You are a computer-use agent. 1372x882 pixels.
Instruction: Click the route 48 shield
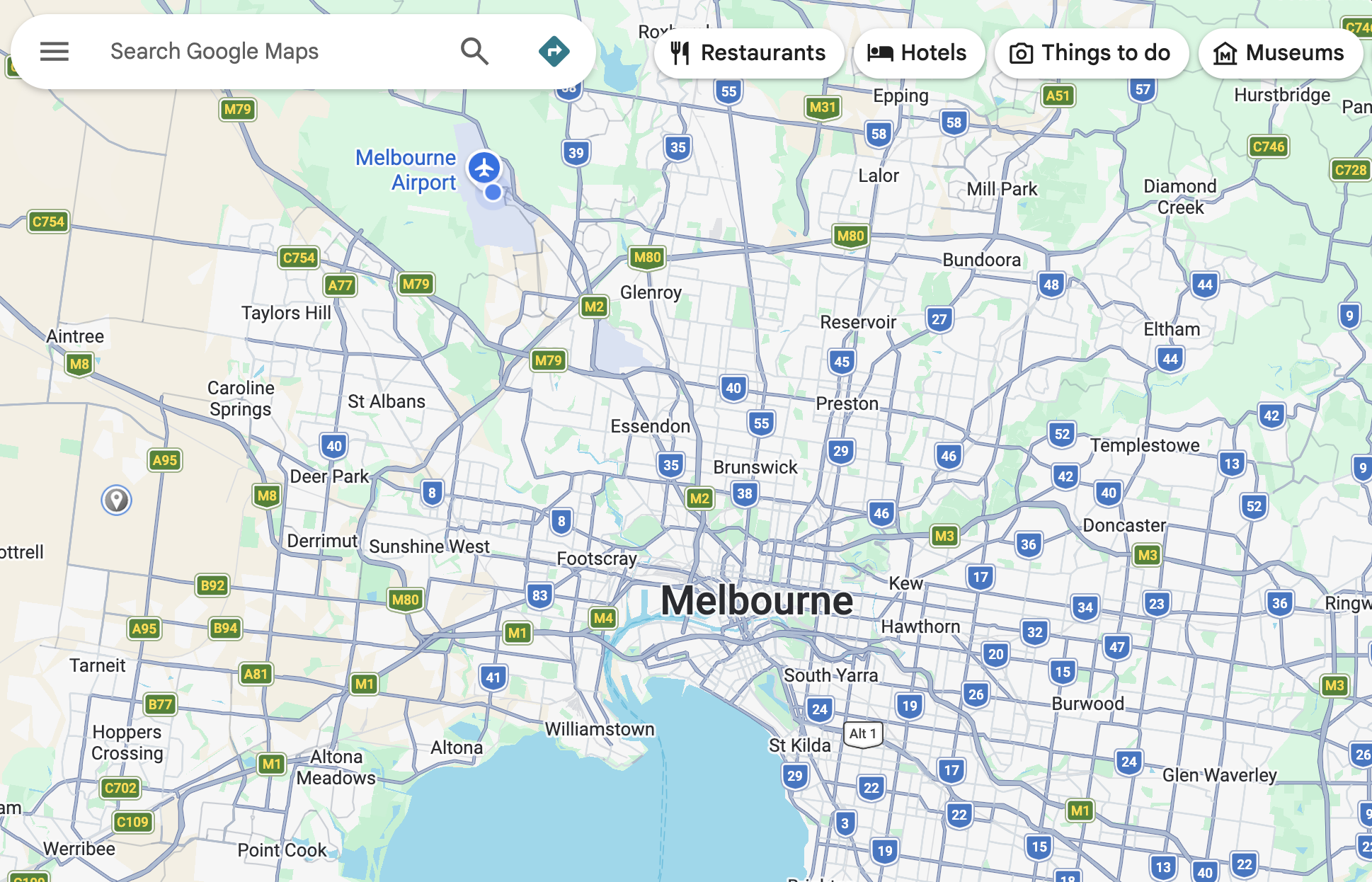click(x=1051, y=285)
